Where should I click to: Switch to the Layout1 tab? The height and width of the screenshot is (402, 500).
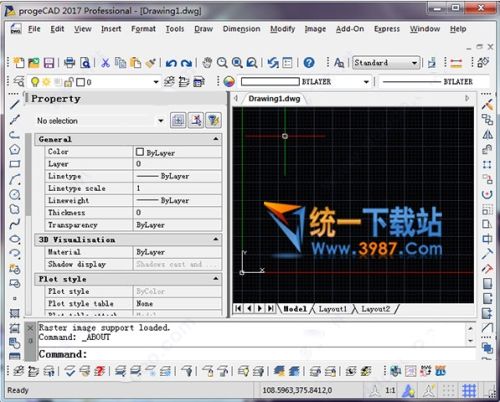333,309
